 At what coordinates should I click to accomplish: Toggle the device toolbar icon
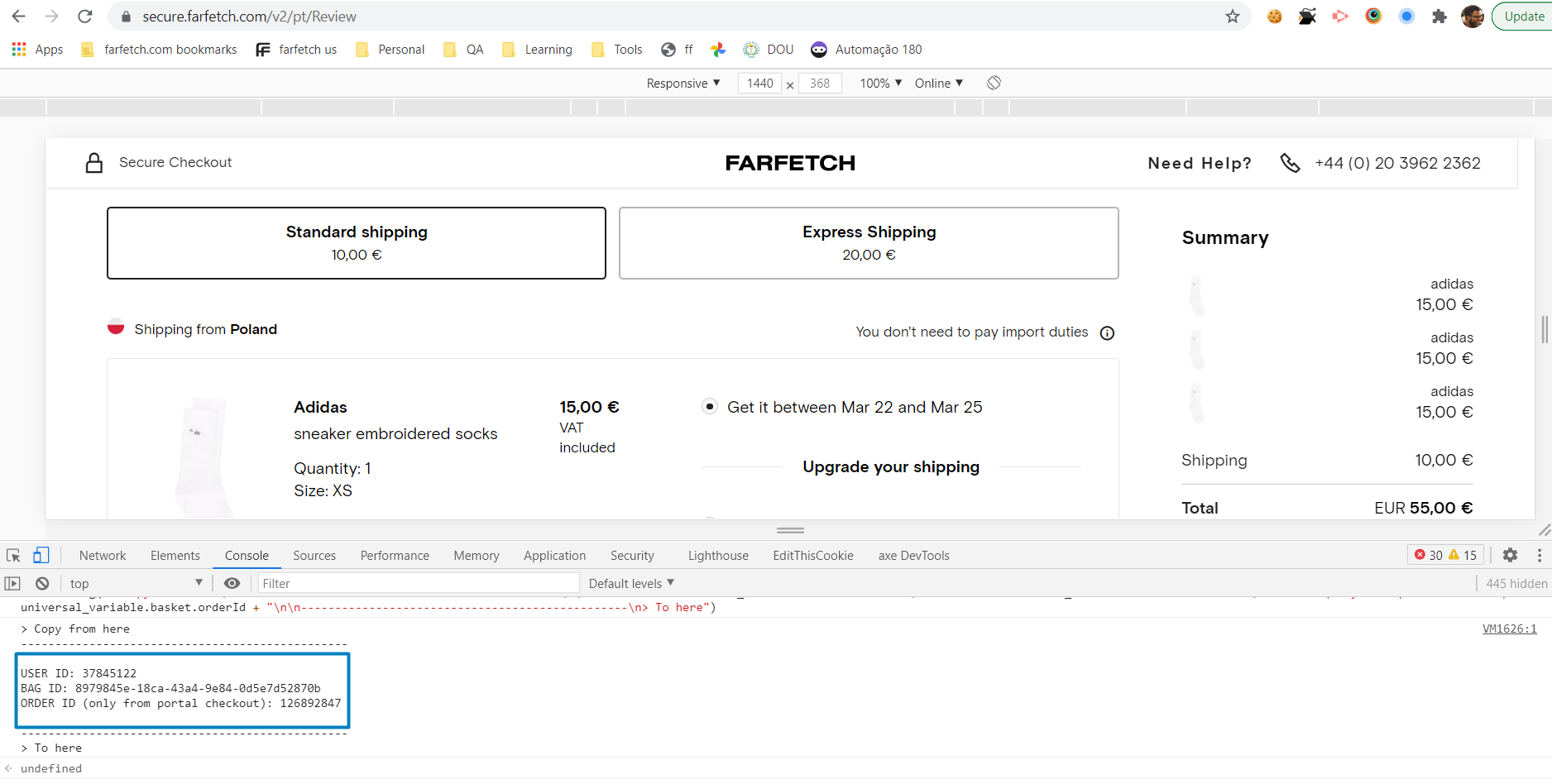tap(41, 556)
